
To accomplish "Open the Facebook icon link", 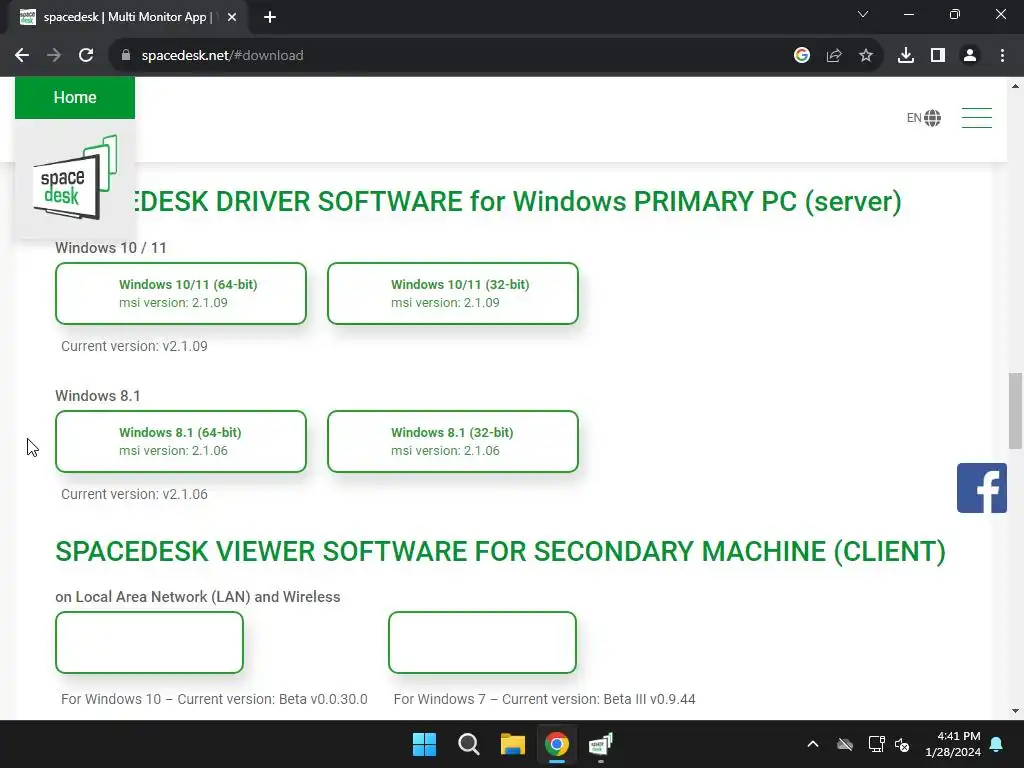I will [982, 488].
